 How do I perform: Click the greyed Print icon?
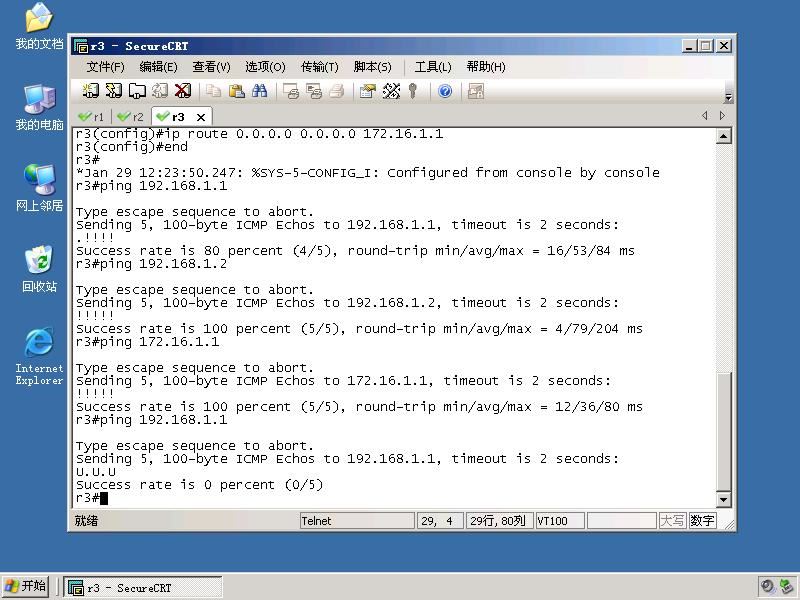337,91
